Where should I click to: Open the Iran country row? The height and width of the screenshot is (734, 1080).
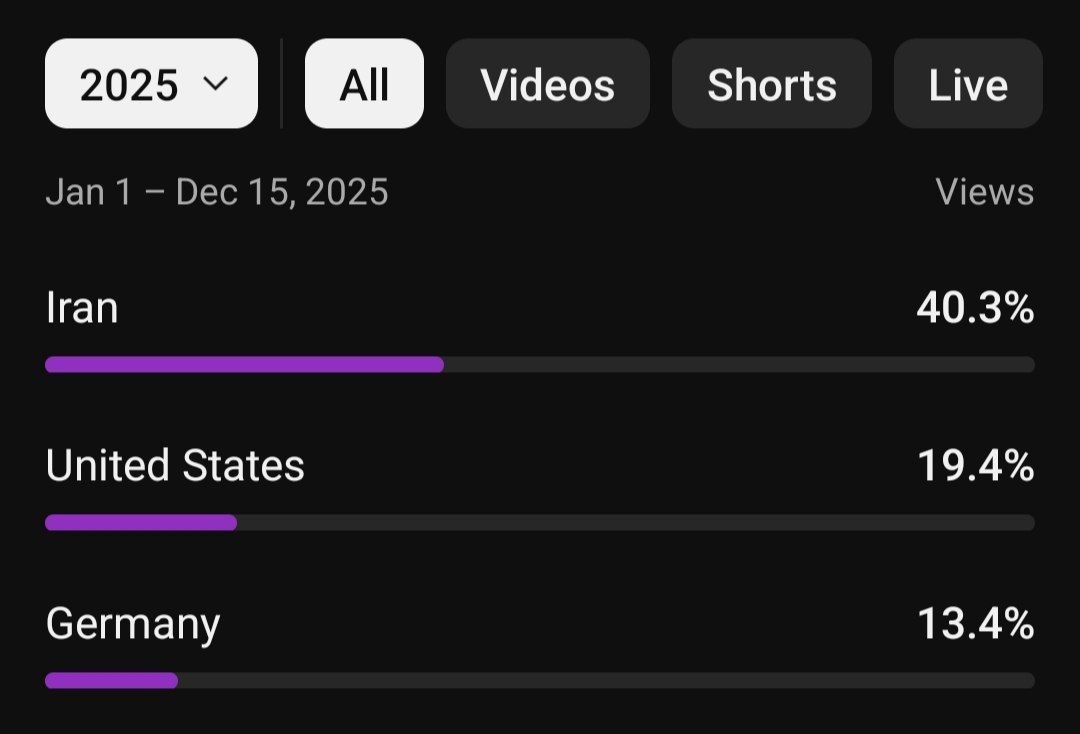click(82, 307)
